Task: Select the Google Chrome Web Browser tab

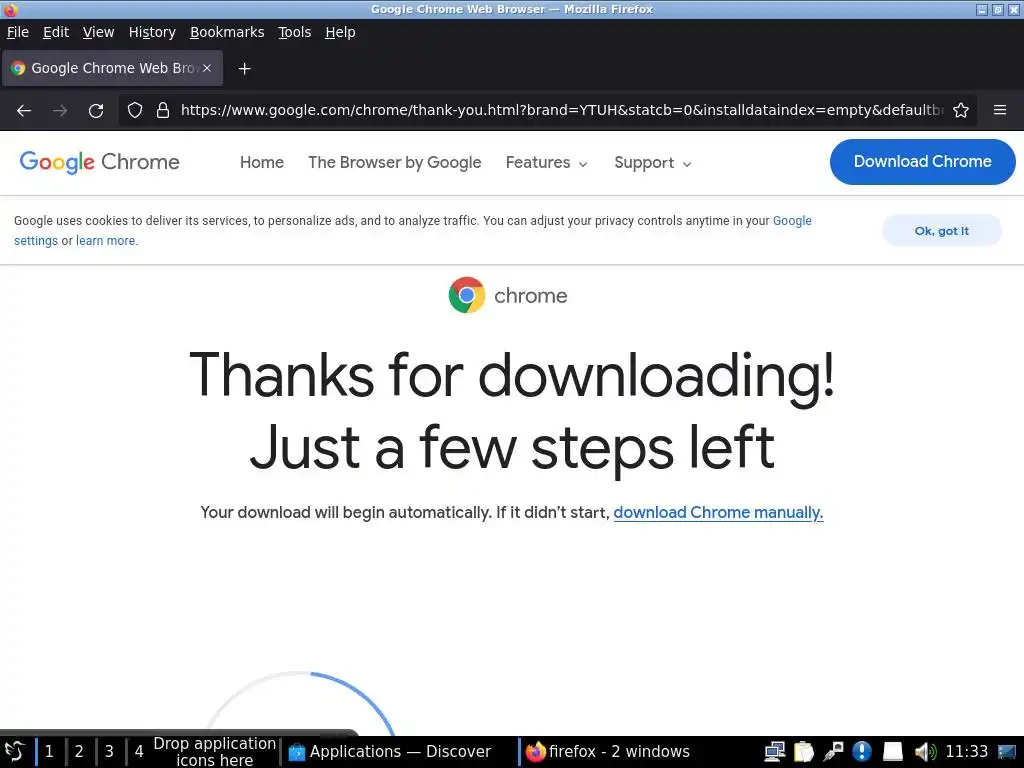Action: [x=112, y=68]
